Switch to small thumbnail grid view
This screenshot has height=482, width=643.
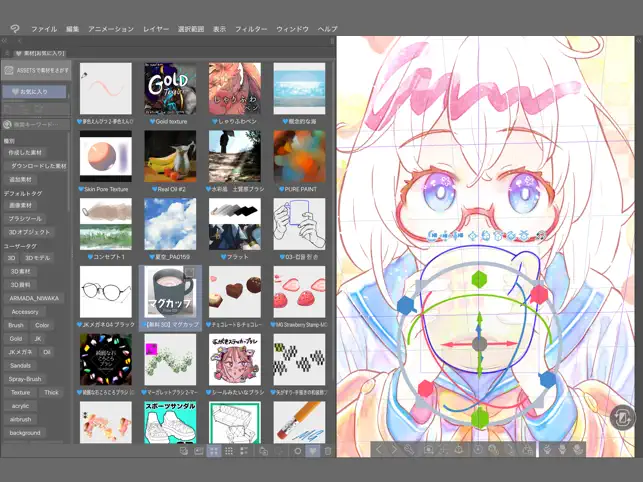(x=229, y=451)
